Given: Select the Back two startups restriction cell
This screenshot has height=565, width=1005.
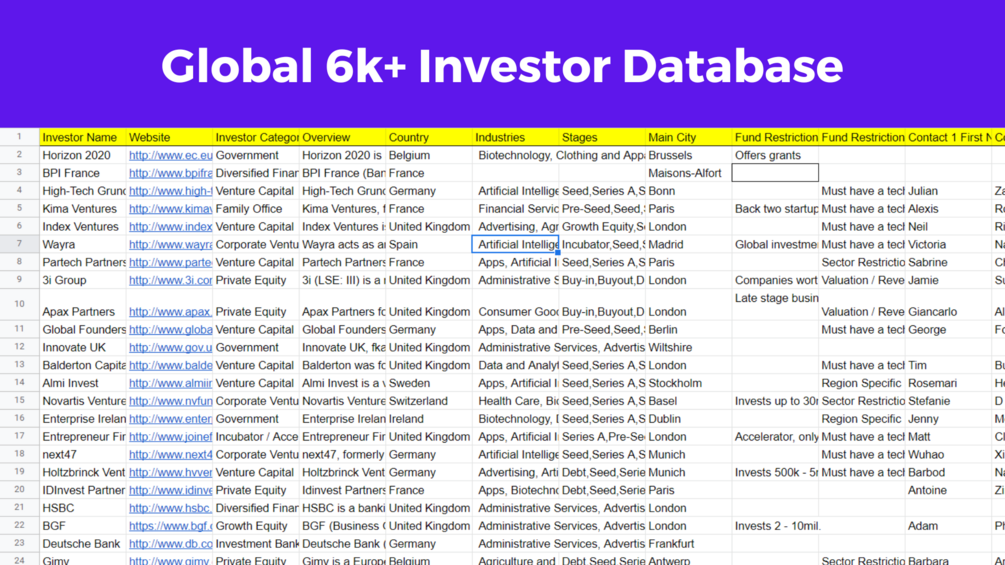Looking at the screenshot, I should tap(775, 209).
